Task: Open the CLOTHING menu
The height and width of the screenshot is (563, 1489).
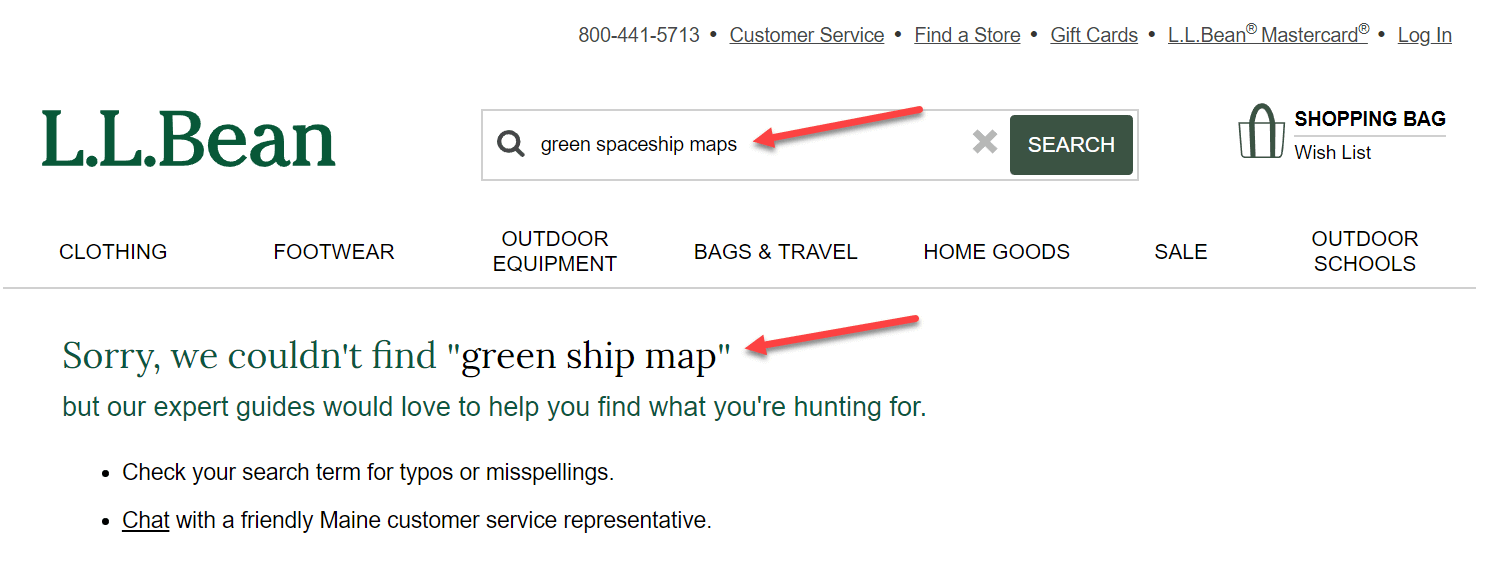Action: 113,252
